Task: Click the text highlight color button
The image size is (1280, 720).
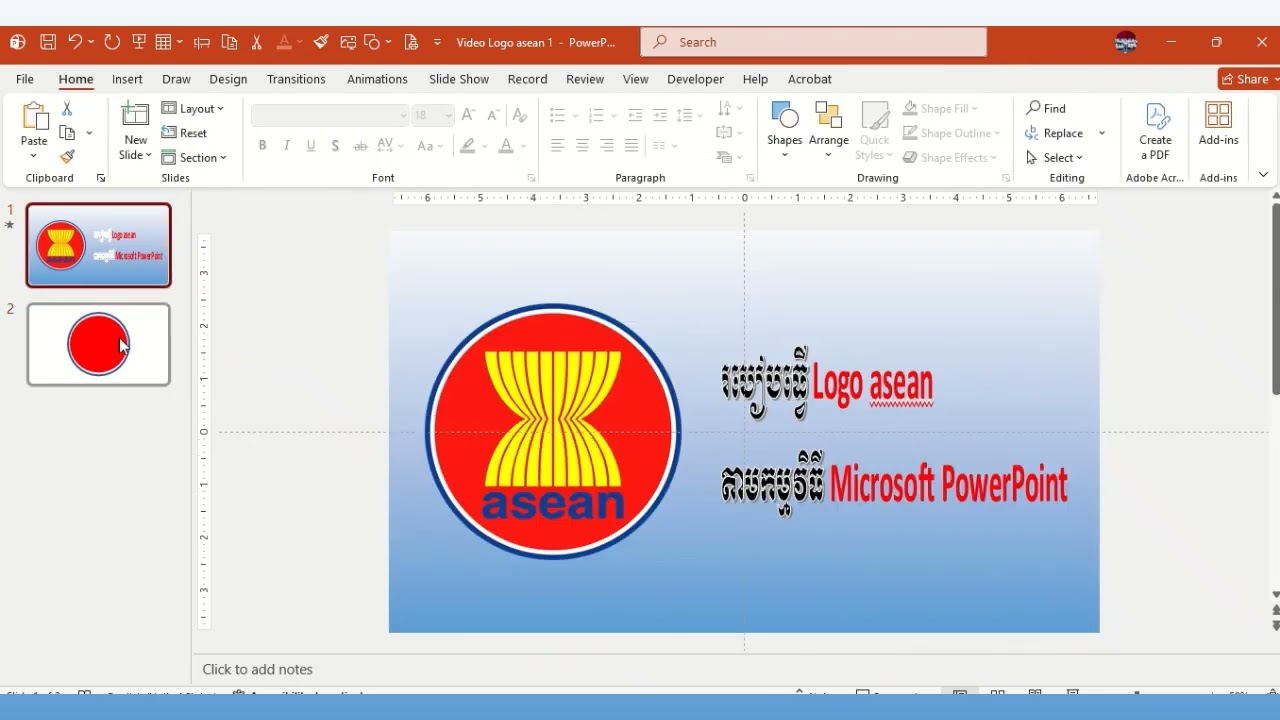Action: point(467,146)
